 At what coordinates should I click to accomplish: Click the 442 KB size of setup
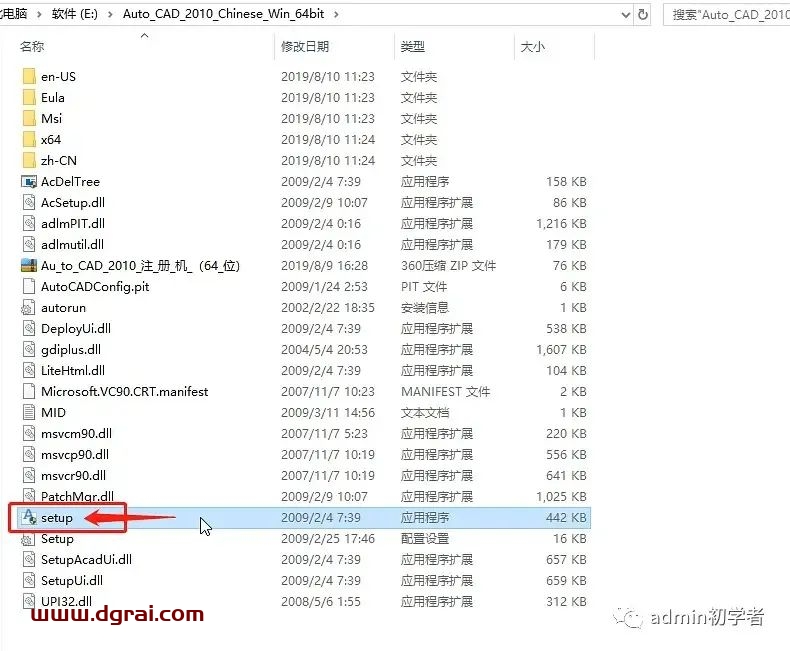(566, 517)
